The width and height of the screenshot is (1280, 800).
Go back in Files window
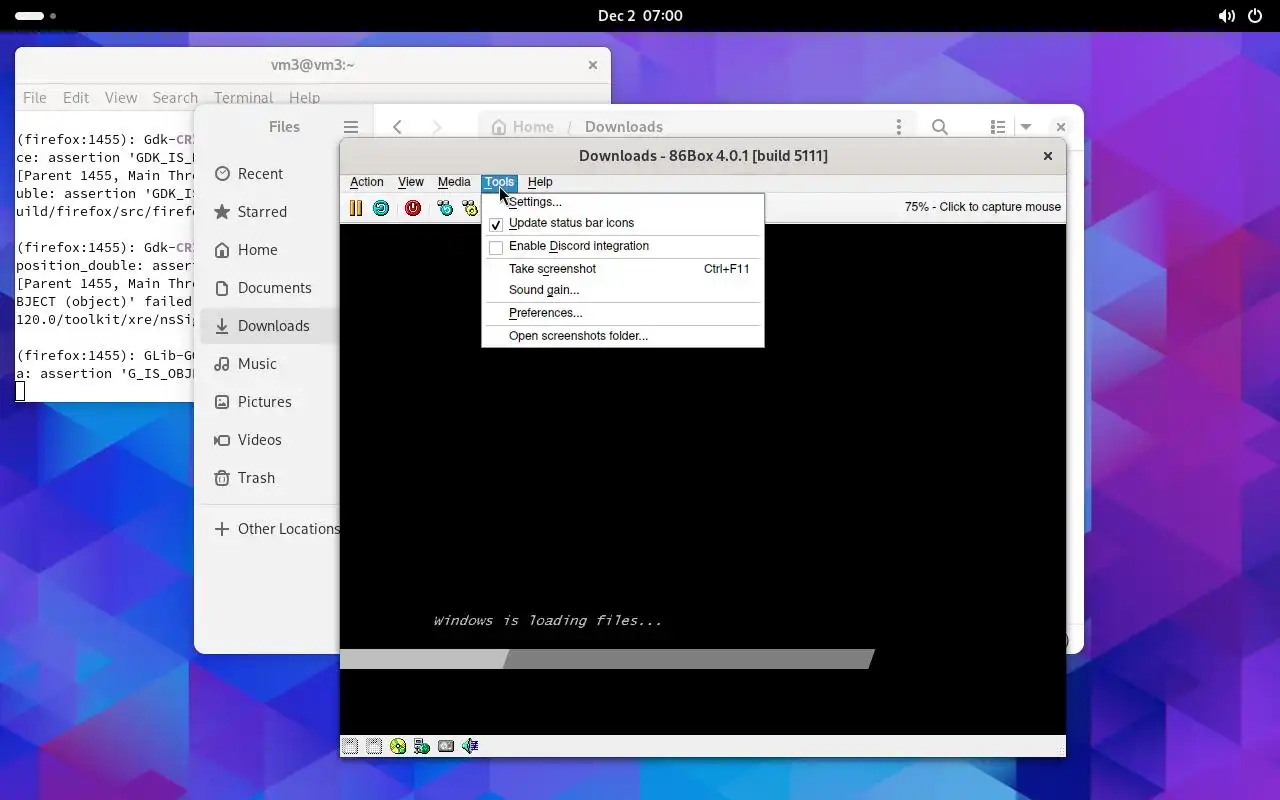tap(398, 127)
